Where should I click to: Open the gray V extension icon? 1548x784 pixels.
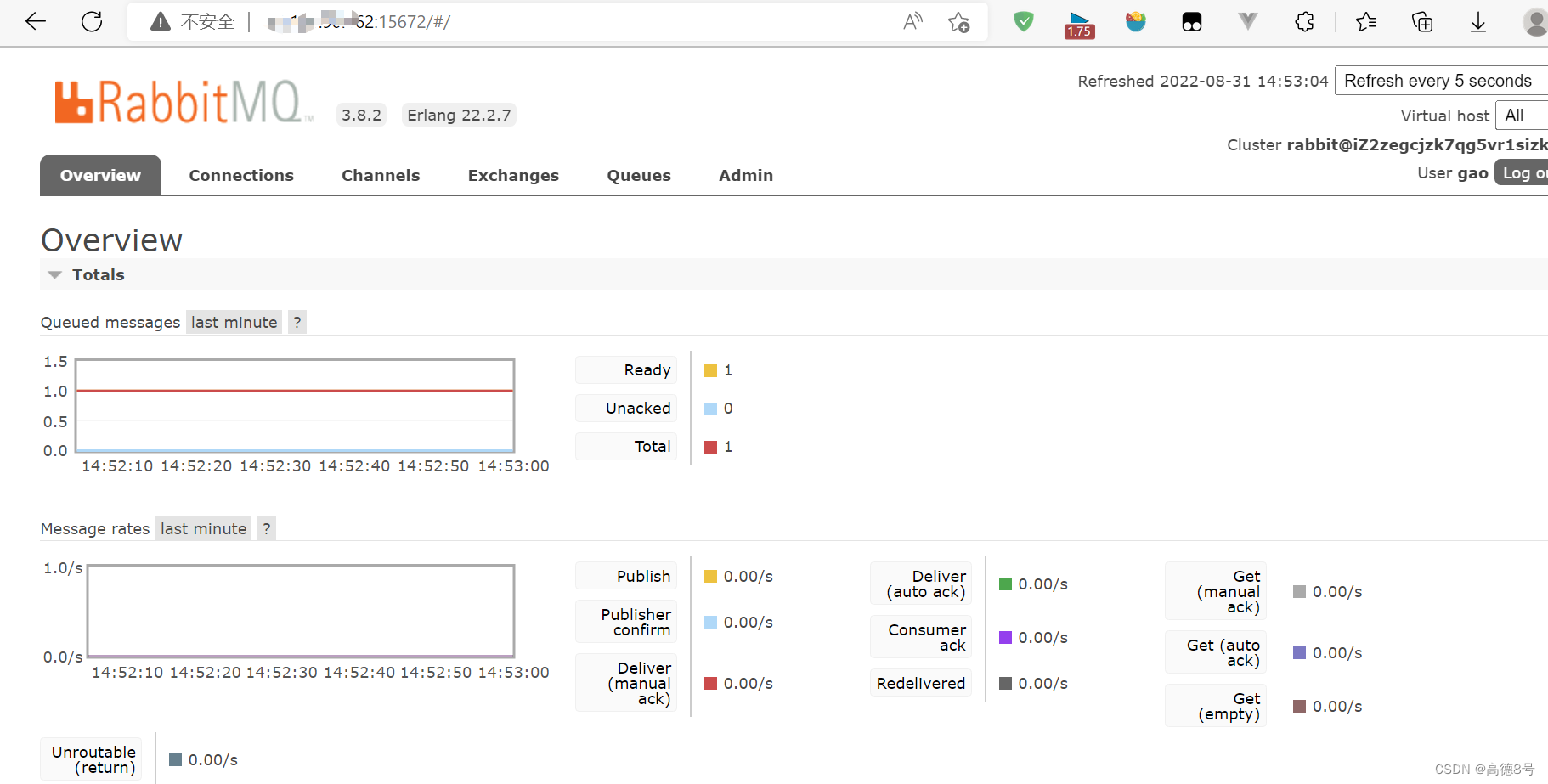(x=1247, y=22)
